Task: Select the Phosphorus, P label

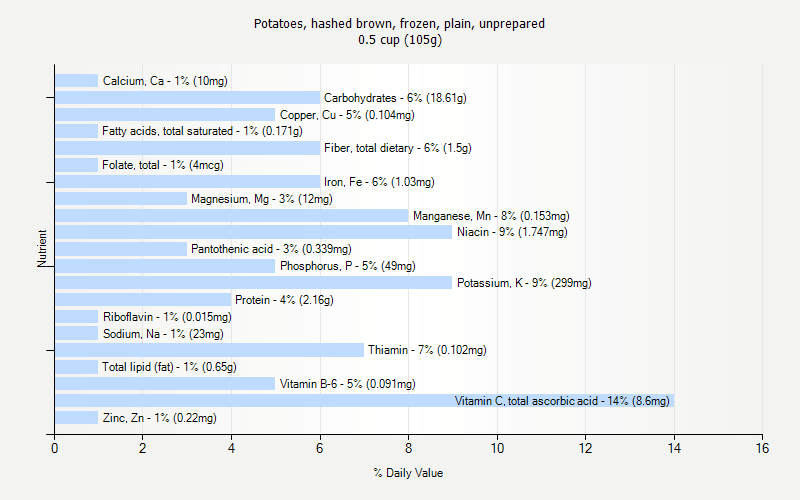Action: (x=347, y=266)
